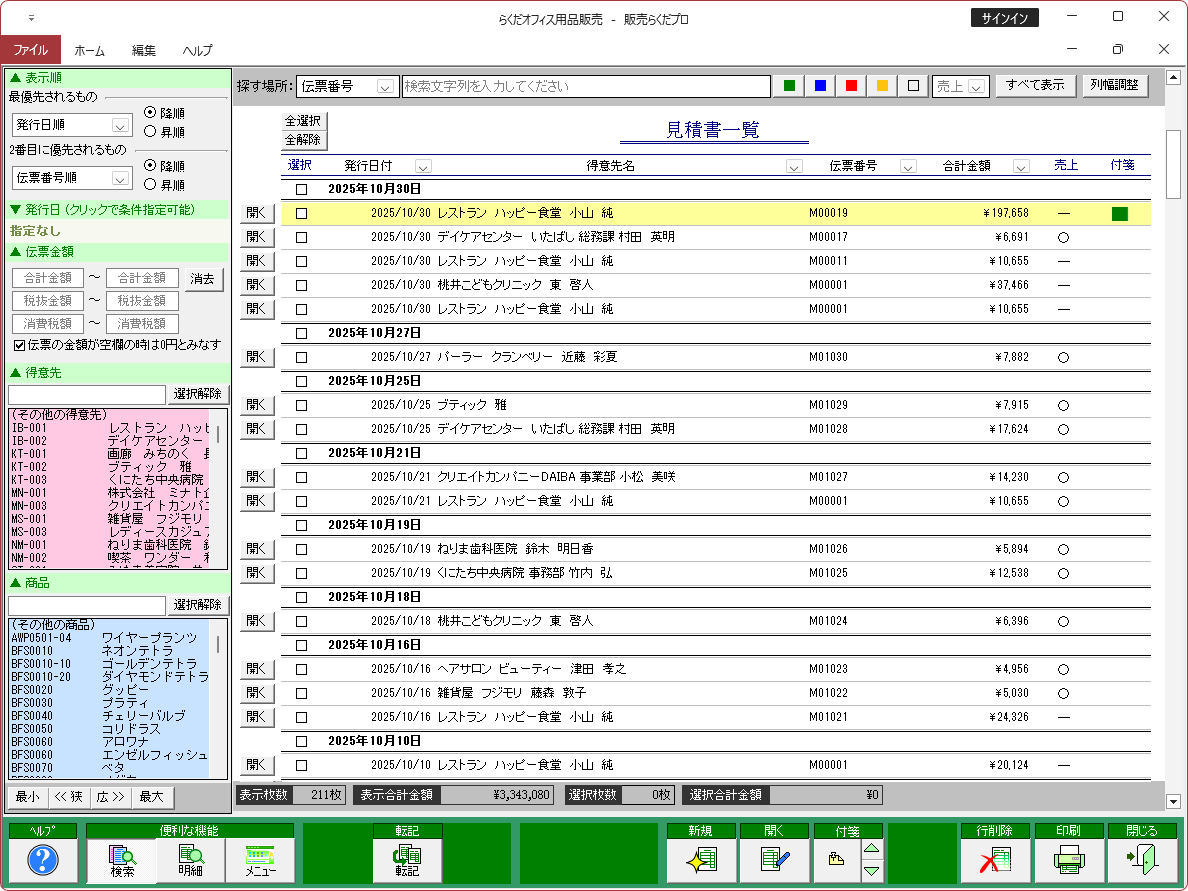Open the 合計金額 column filter dropdown
Image resolution: width=1188 pixels, height=891 pixels.
coord(1021,166)
